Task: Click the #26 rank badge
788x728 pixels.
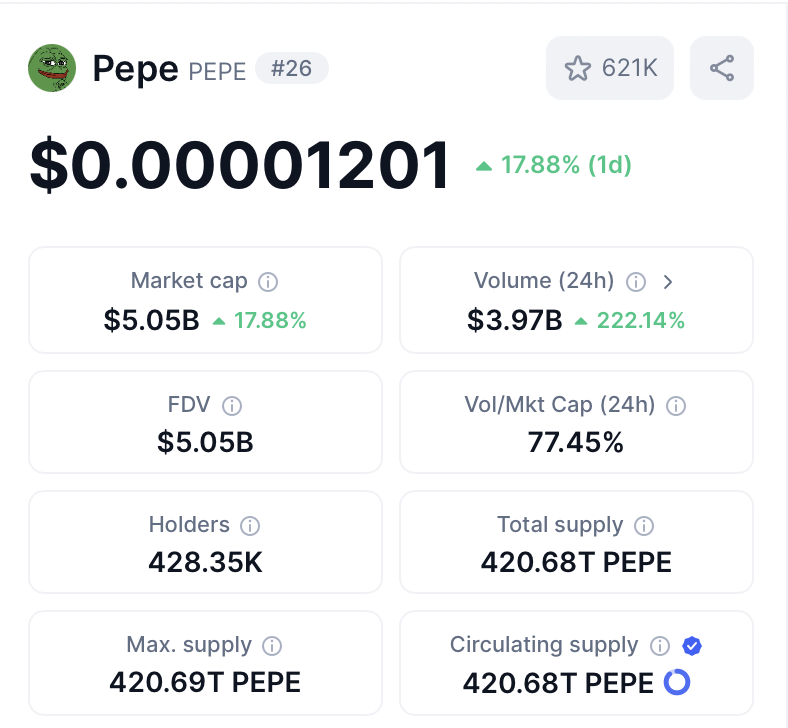Action: [291, 68]
